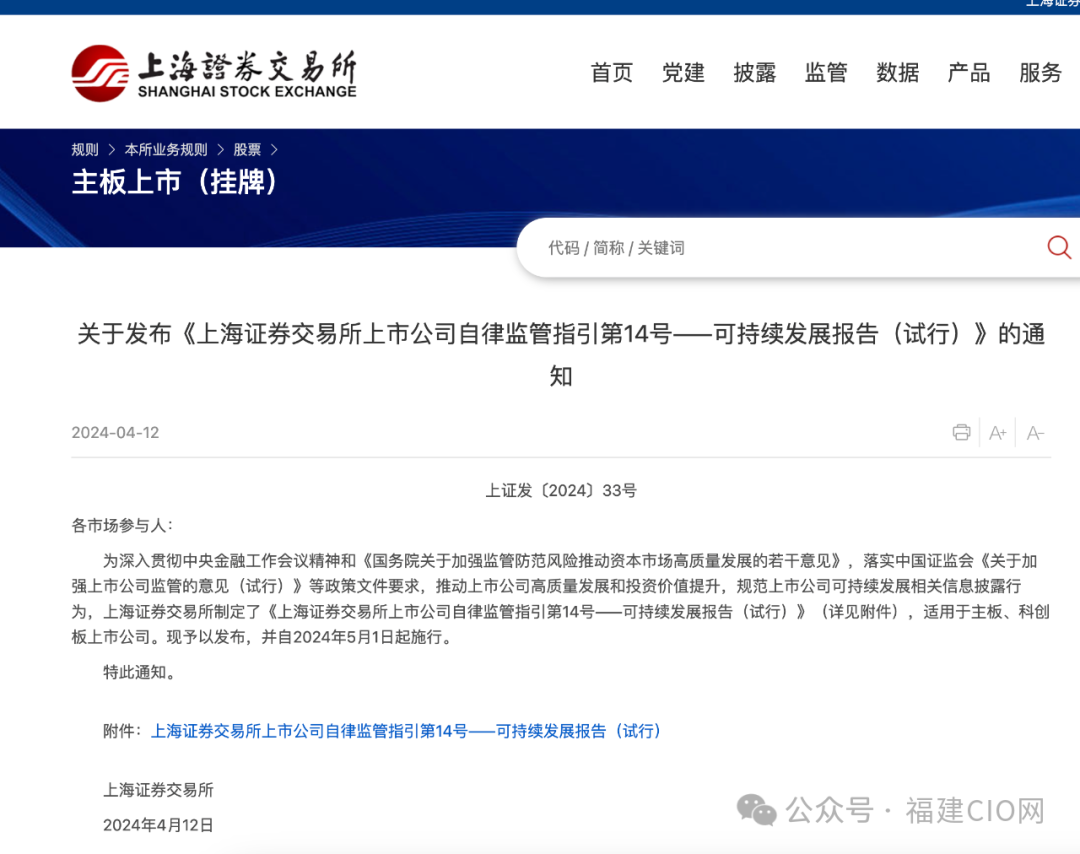Go to the 党建 section
Screen dimensions: 1080x854
(683, 73)
